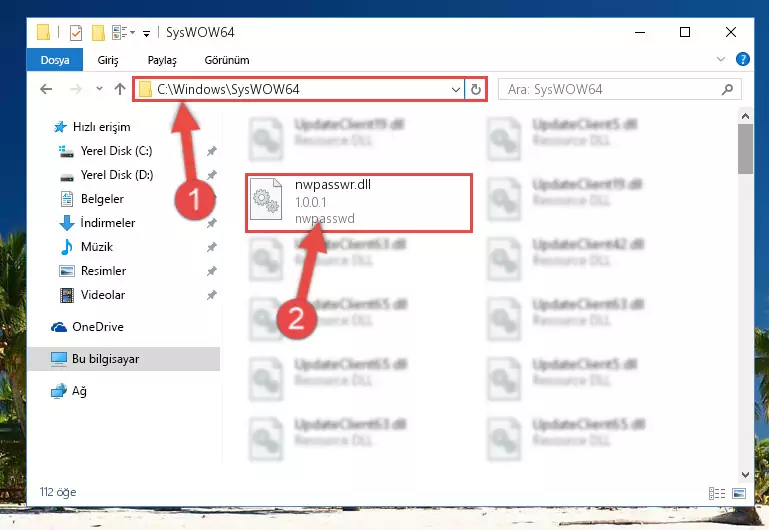Viewport: 769px width, 530px height.
Task: Click the Müzik note icon
Action: (x=67, y=247)
